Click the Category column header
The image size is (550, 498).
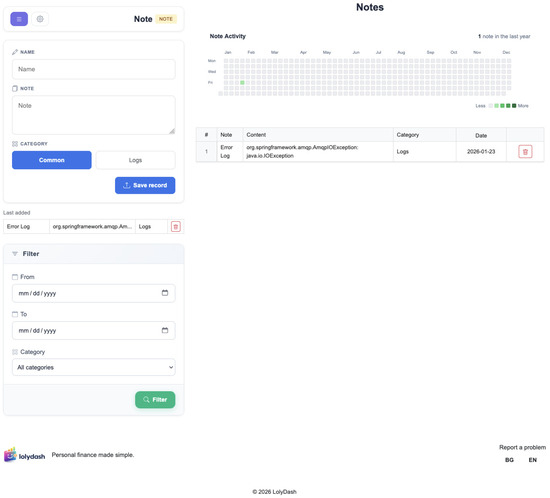(408, 135)
